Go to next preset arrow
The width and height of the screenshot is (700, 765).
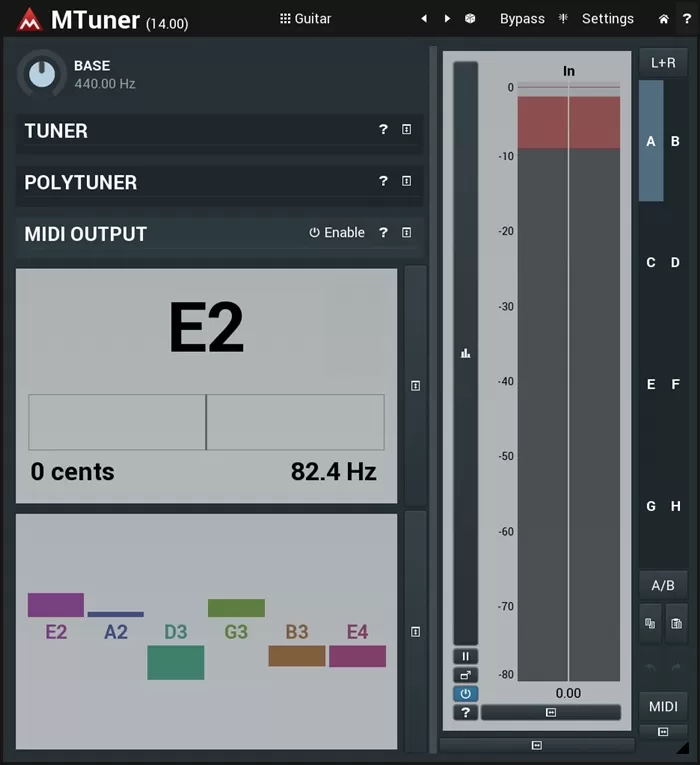(447, 19)
